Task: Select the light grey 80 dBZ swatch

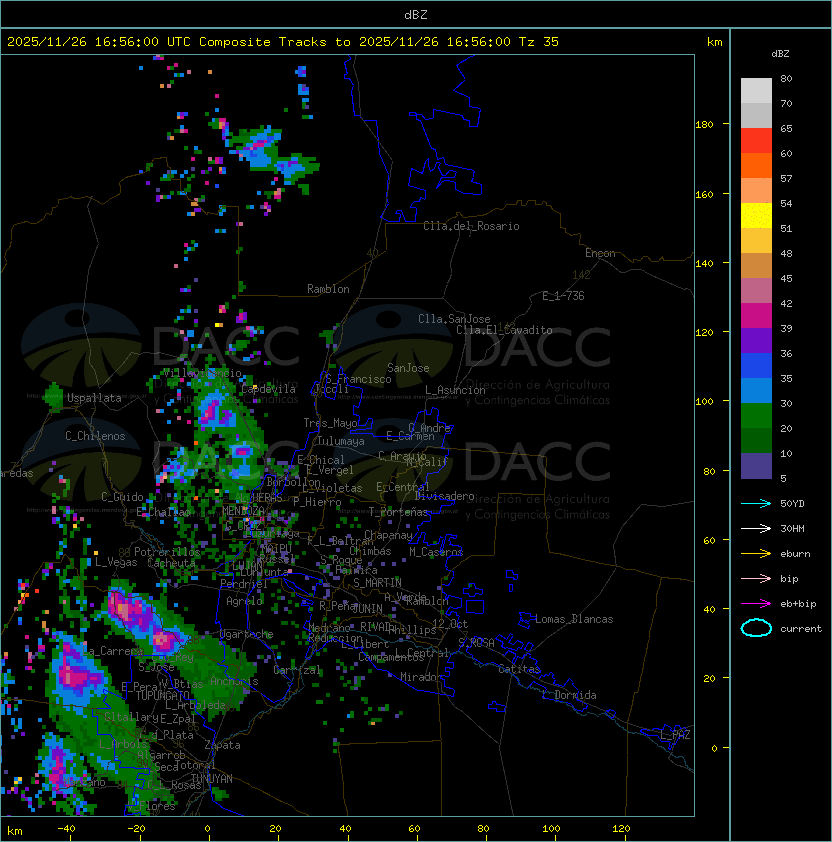Action: click(x=756, y=90)
